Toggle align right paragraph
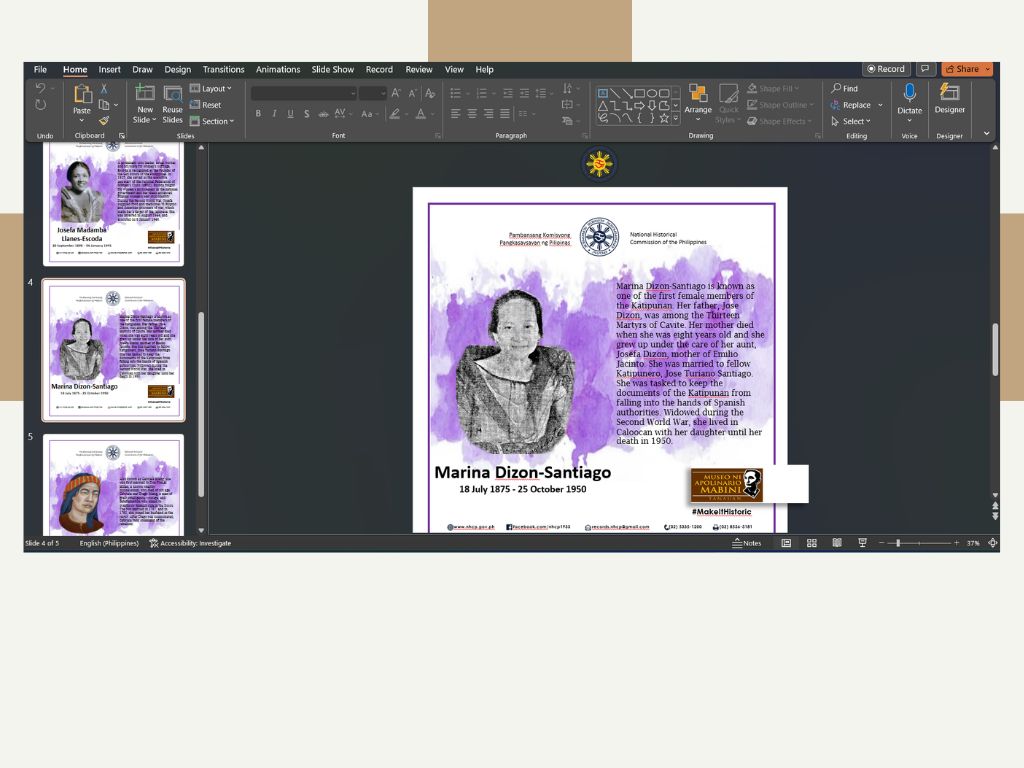Screen dimensions: 1024x768 tap(488, 114)
